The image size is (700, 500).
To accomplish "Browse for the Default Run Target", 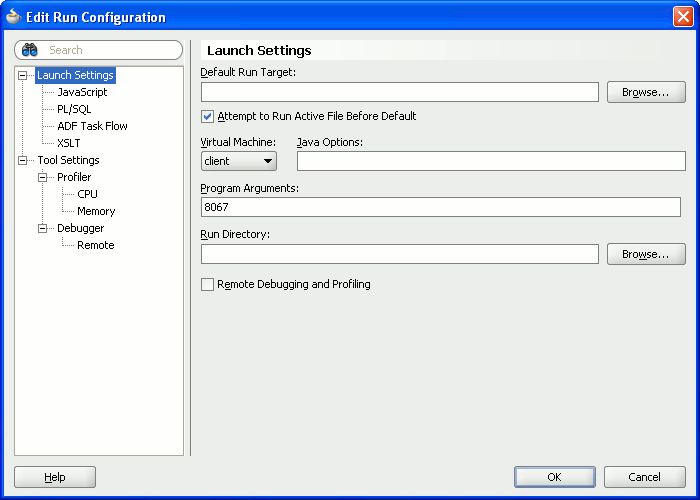I will pyautogui.click(x=645, y=92).
